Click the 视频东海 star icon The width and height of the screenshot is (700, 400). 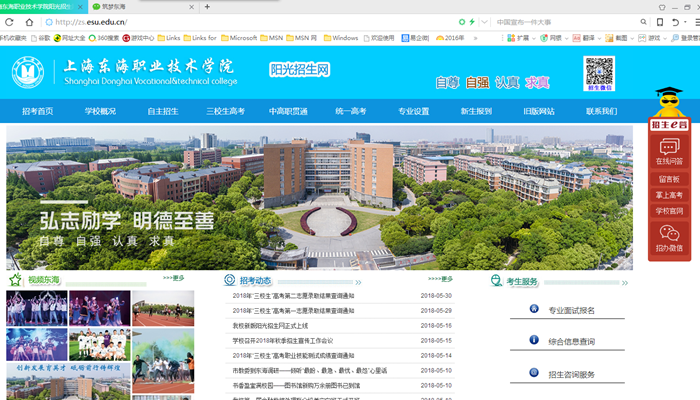[x=15, y=280]
